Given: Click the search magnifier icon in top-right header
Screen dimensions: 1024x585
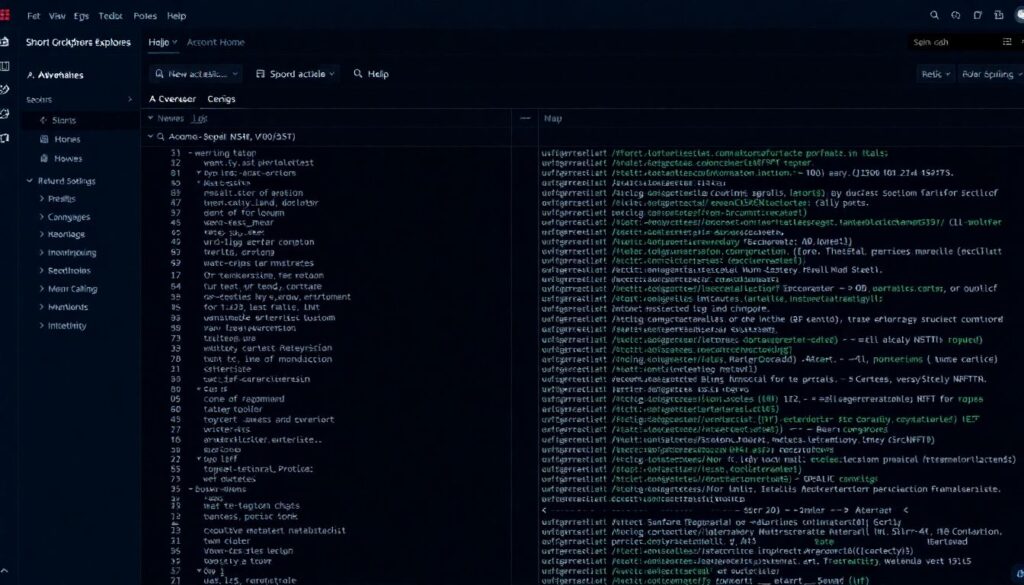Looking at the screenshot, I should point(934,15).
